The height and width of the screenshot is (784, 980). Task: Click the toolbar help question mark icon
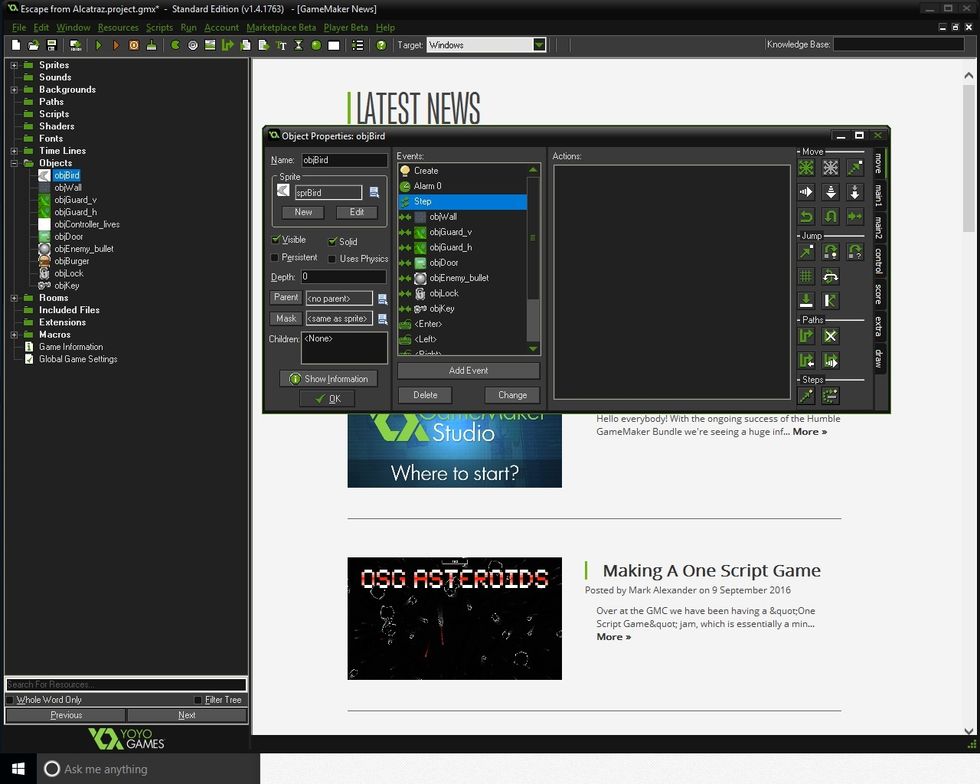381,45
